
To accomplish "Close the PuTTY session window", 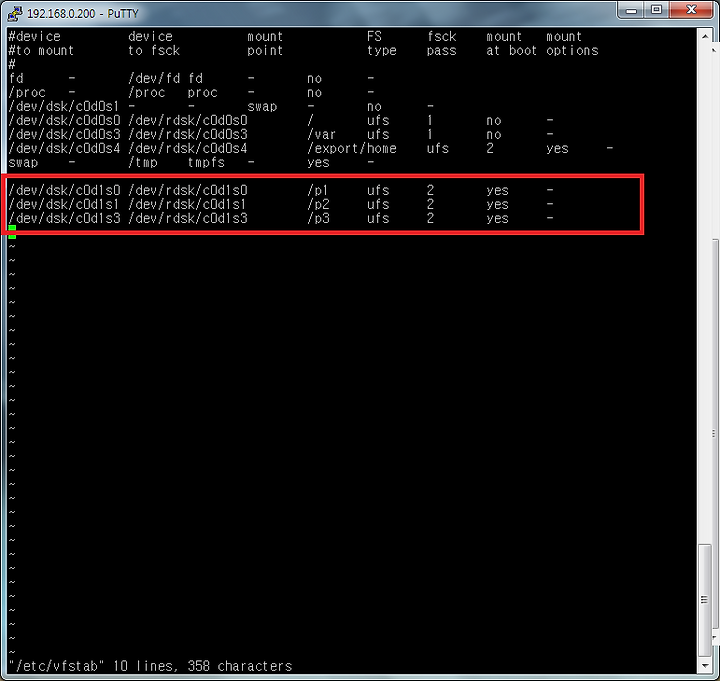I will point(691,10).
